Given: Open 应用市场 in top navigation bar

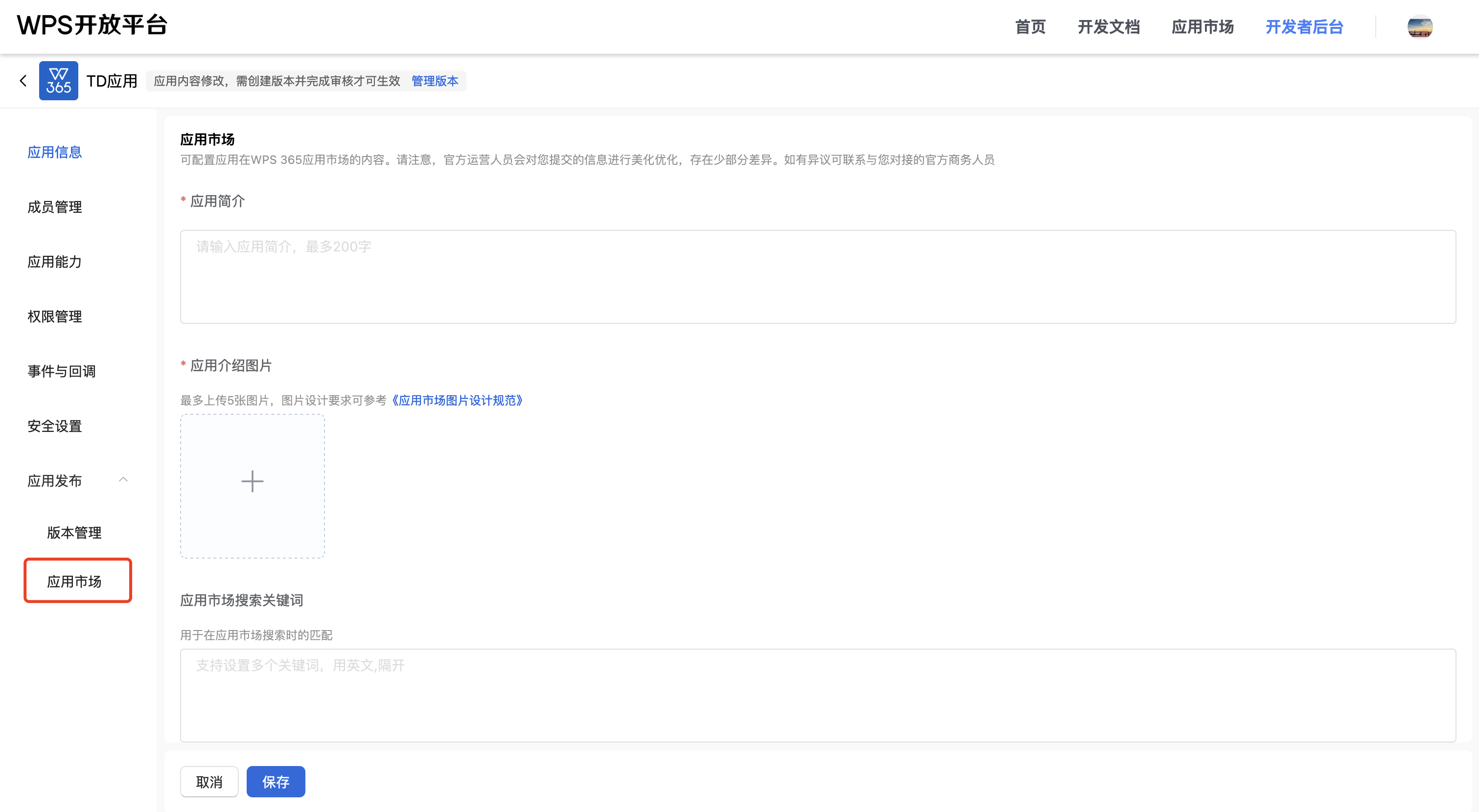Looking at the screenshot, I should point(1202,27).
